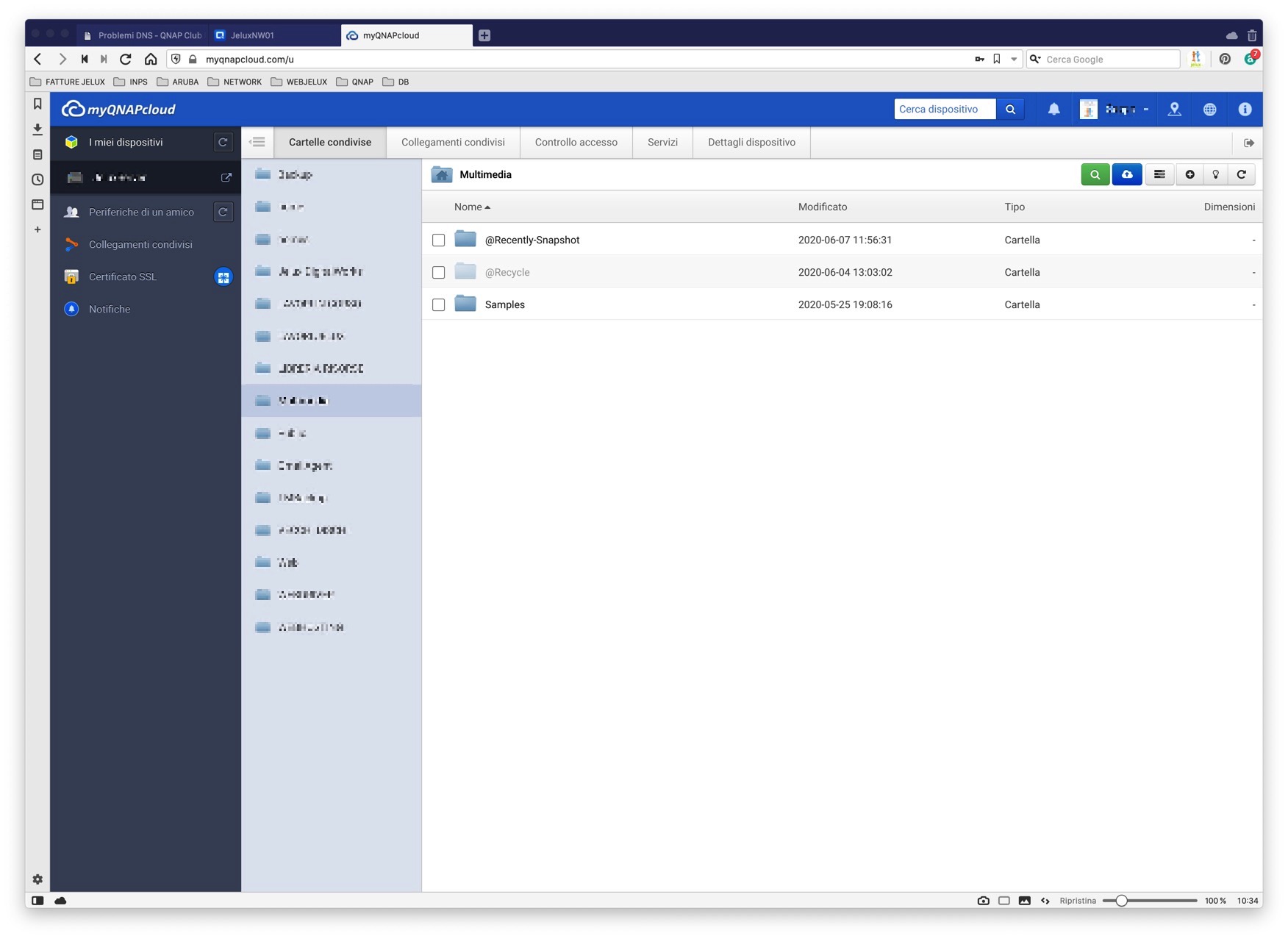
Task: Tick the Samples folder checkbox
Action: click(x=439, y=305)
